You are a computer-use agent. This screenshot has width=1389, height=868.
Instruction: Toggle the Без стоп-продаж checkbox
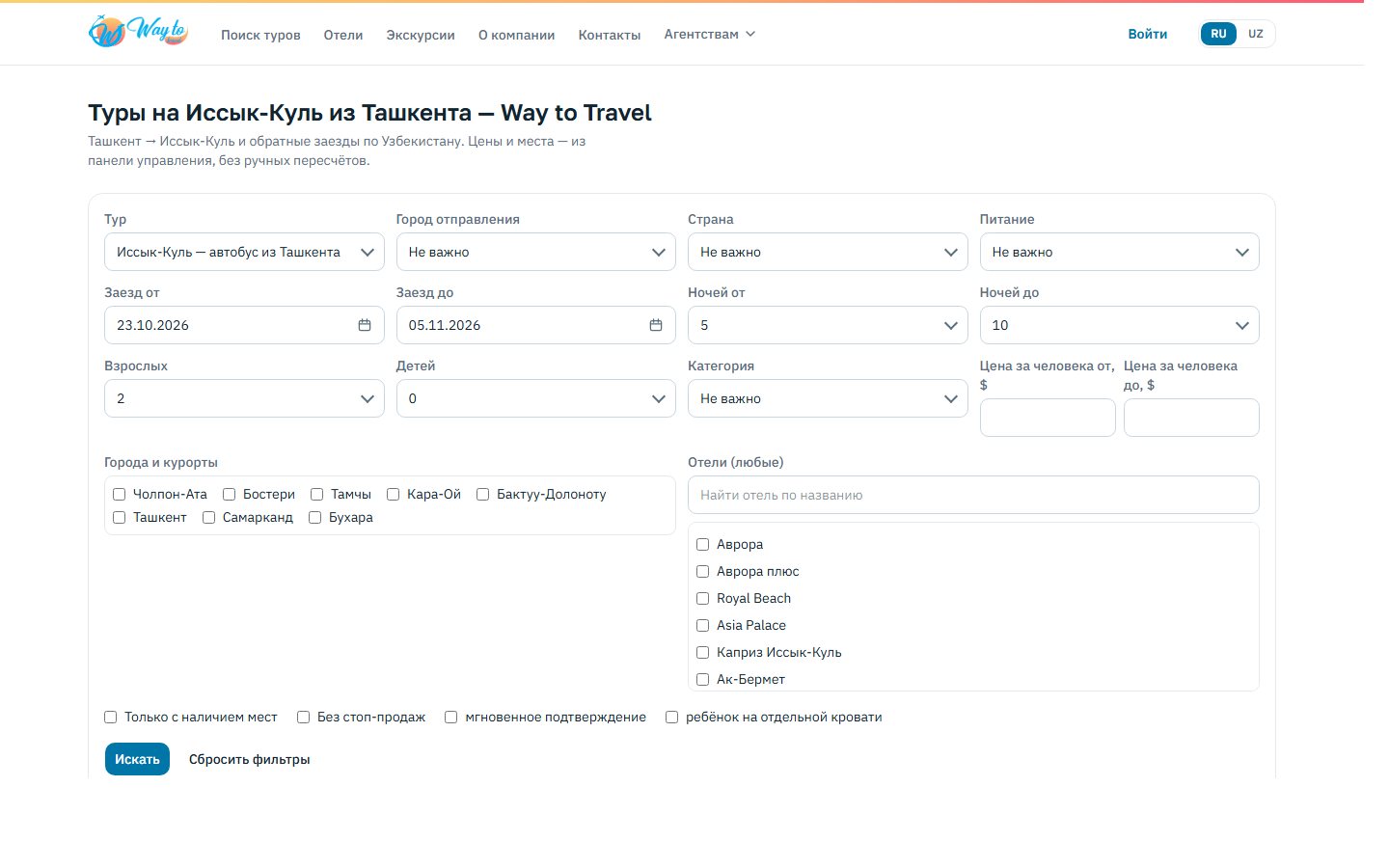pyautogui.click(x=303, y=718)
